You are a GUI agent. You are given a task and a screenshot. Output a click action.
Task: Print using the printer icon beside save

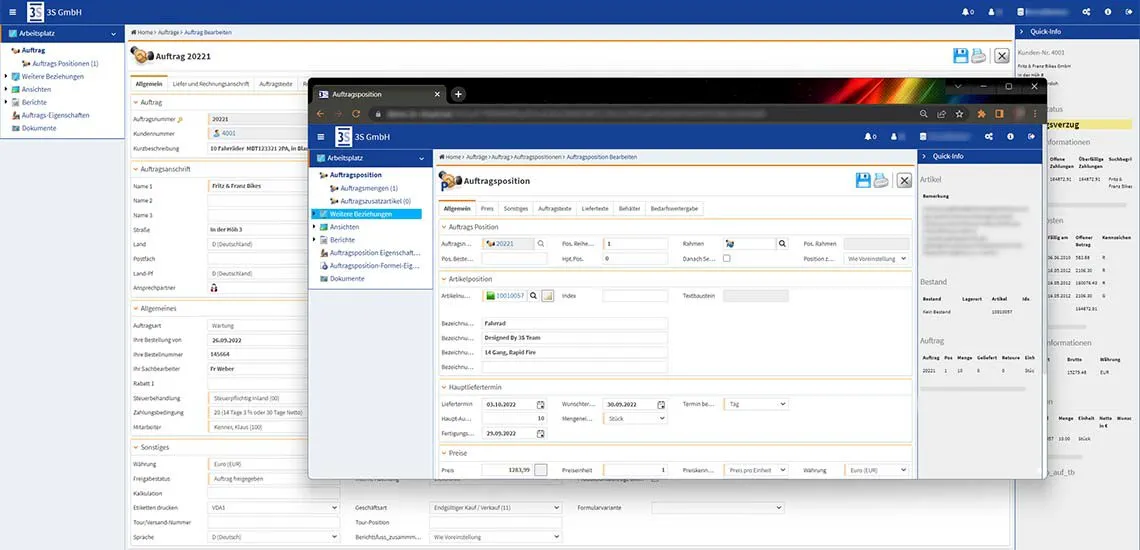coord(880,180)
